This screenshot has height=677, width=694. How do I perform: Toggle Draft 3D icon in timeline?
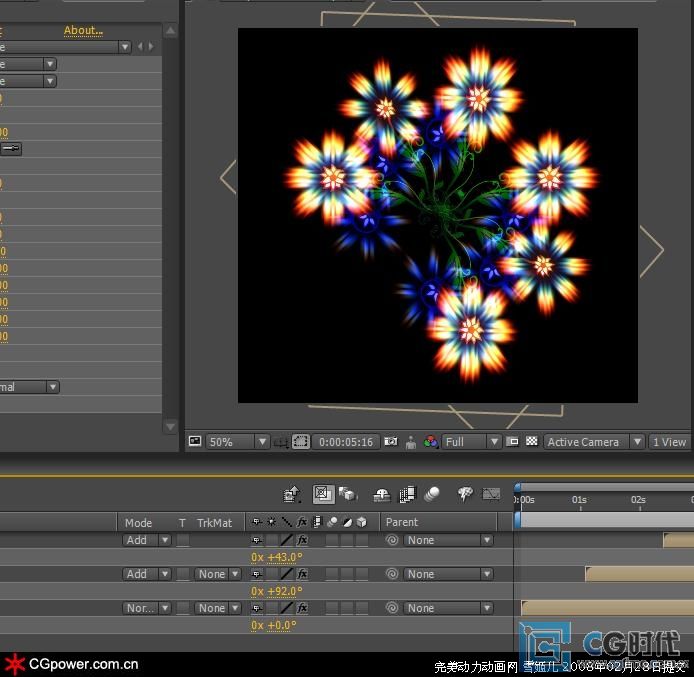348,494
